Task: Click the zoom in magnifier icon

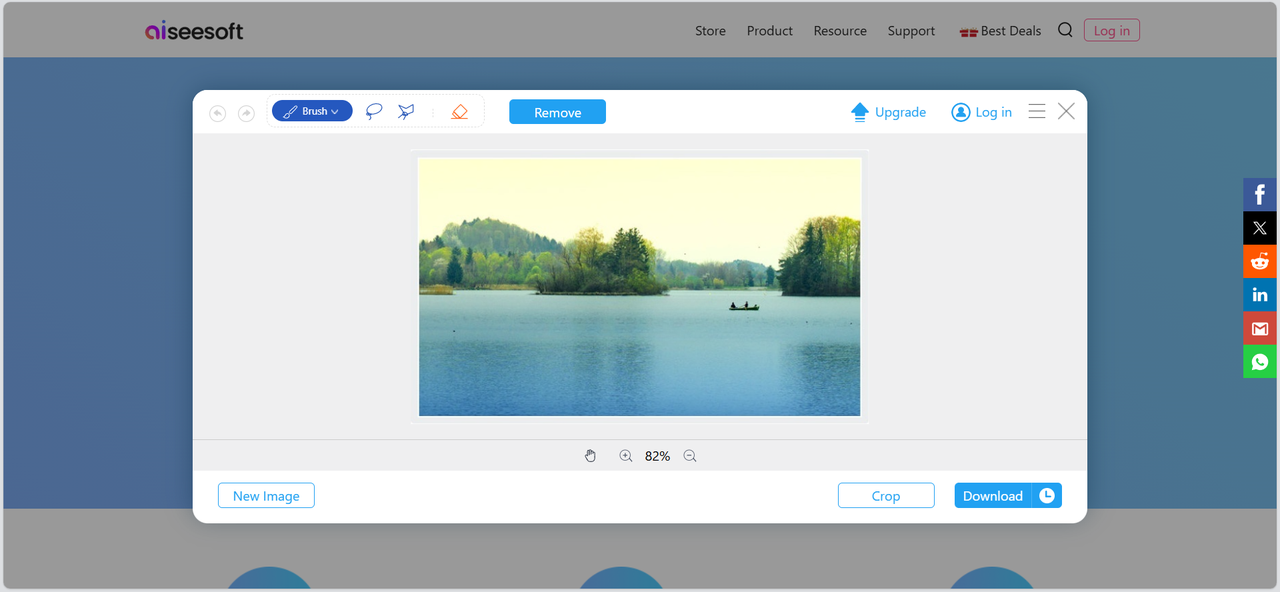Action: click(x=626, y=456)
